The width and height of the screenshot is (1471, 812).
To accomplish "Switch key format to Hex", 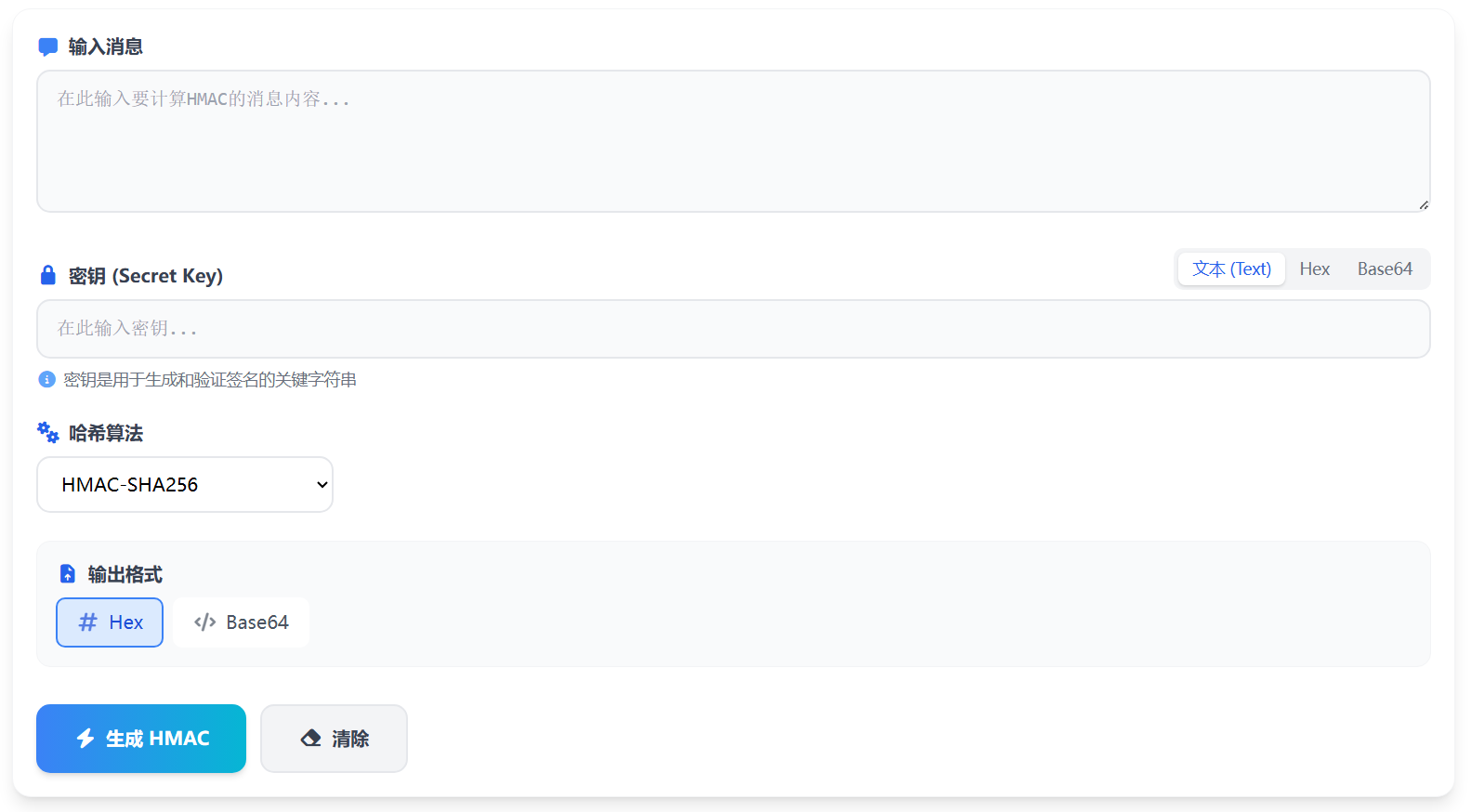I will click(x=1314, y=269).
